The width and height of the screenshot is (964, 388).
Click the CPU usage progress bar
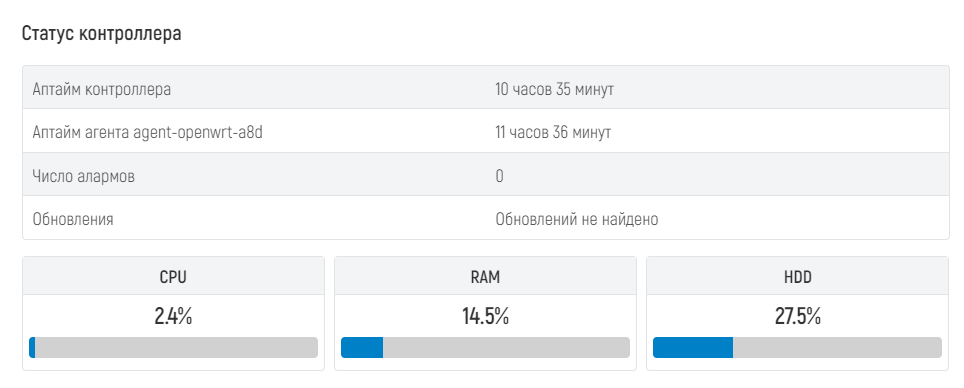pos(173,347)
